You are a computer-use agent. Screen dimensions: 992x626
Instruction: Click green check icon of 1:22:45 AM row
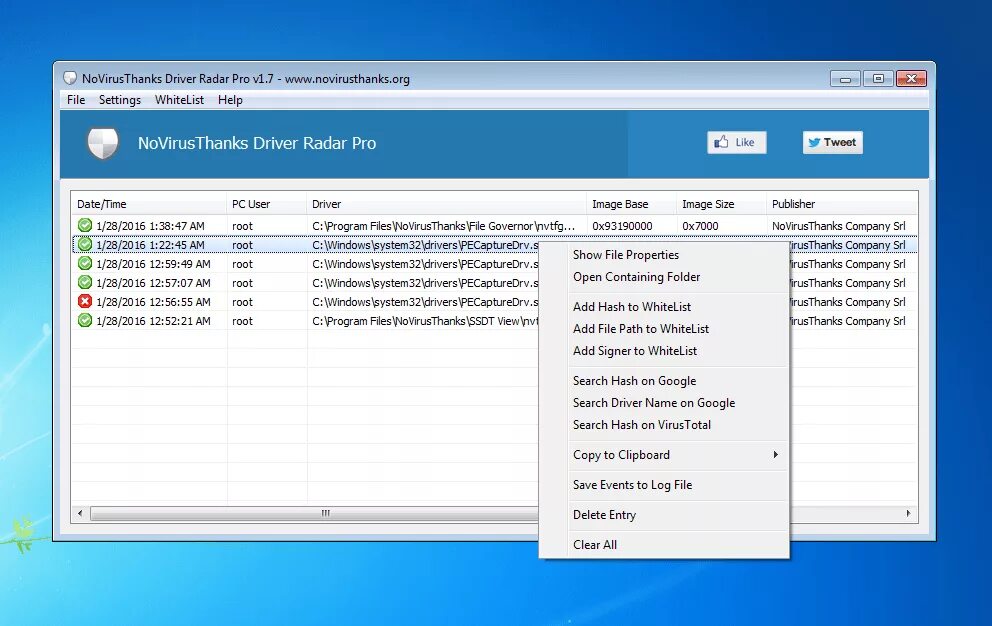pos(85,244)
